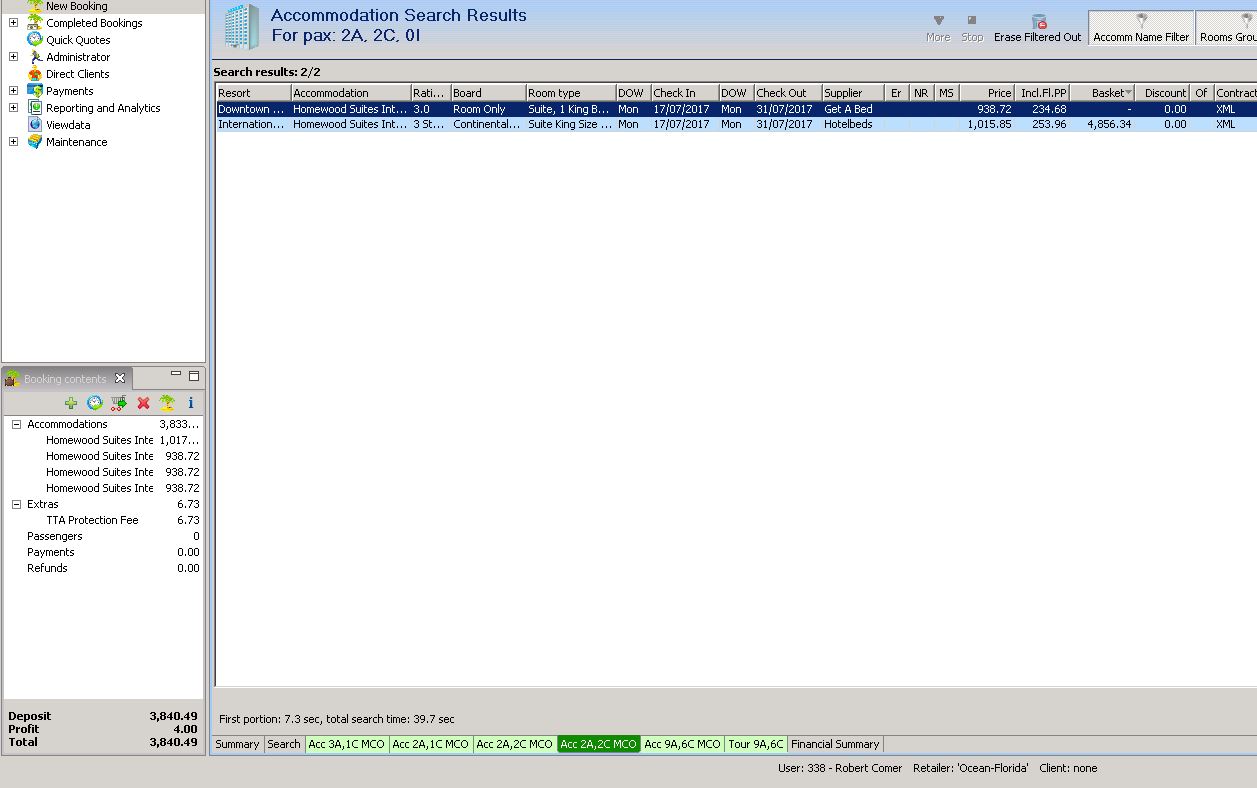Select the Direct Clients label
Viewport: 1257px width, 788px height.
(x=78, y=74)
